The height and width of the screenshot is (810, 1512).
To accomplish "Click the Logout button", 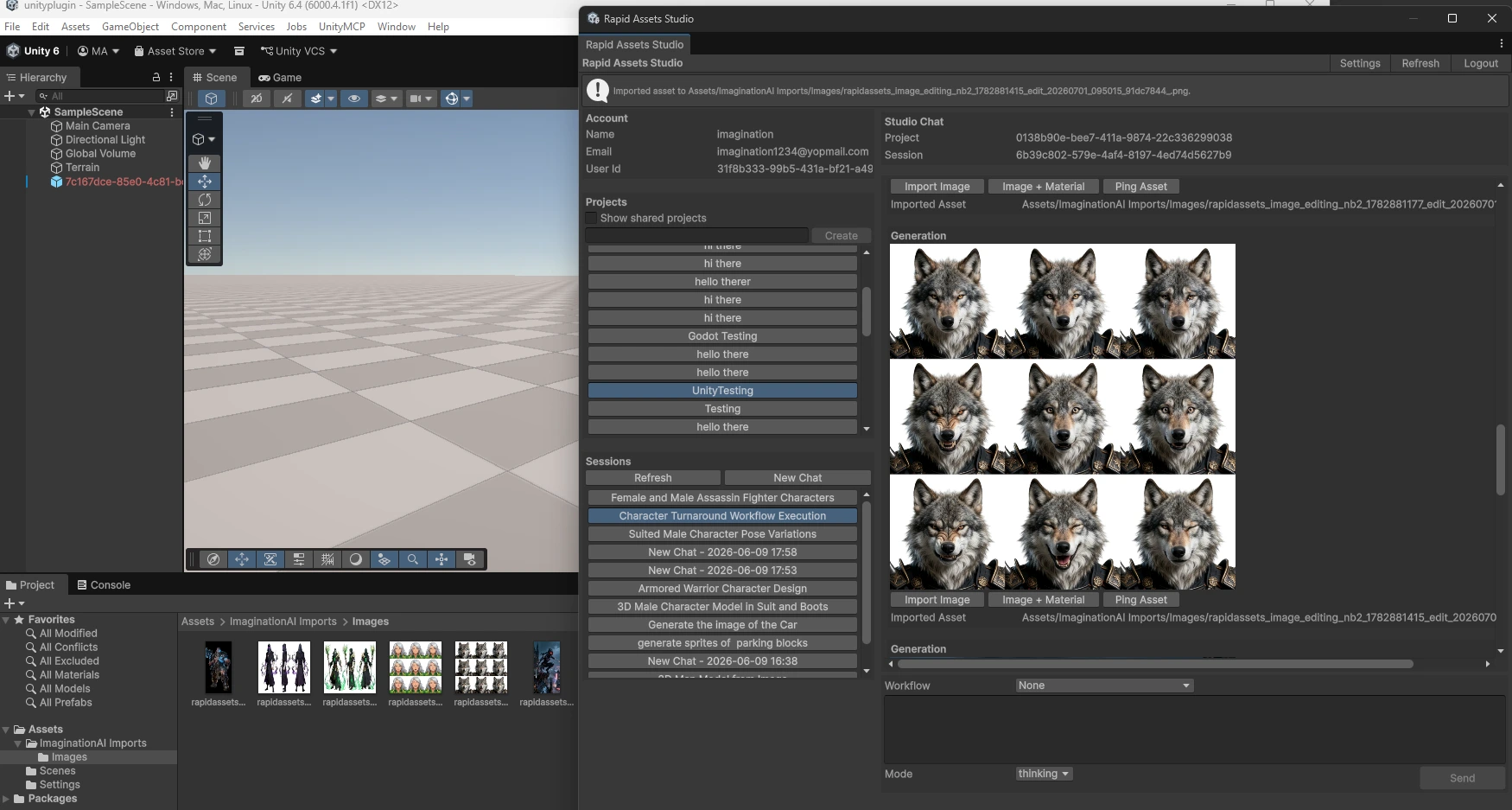I will point(1481,63).
